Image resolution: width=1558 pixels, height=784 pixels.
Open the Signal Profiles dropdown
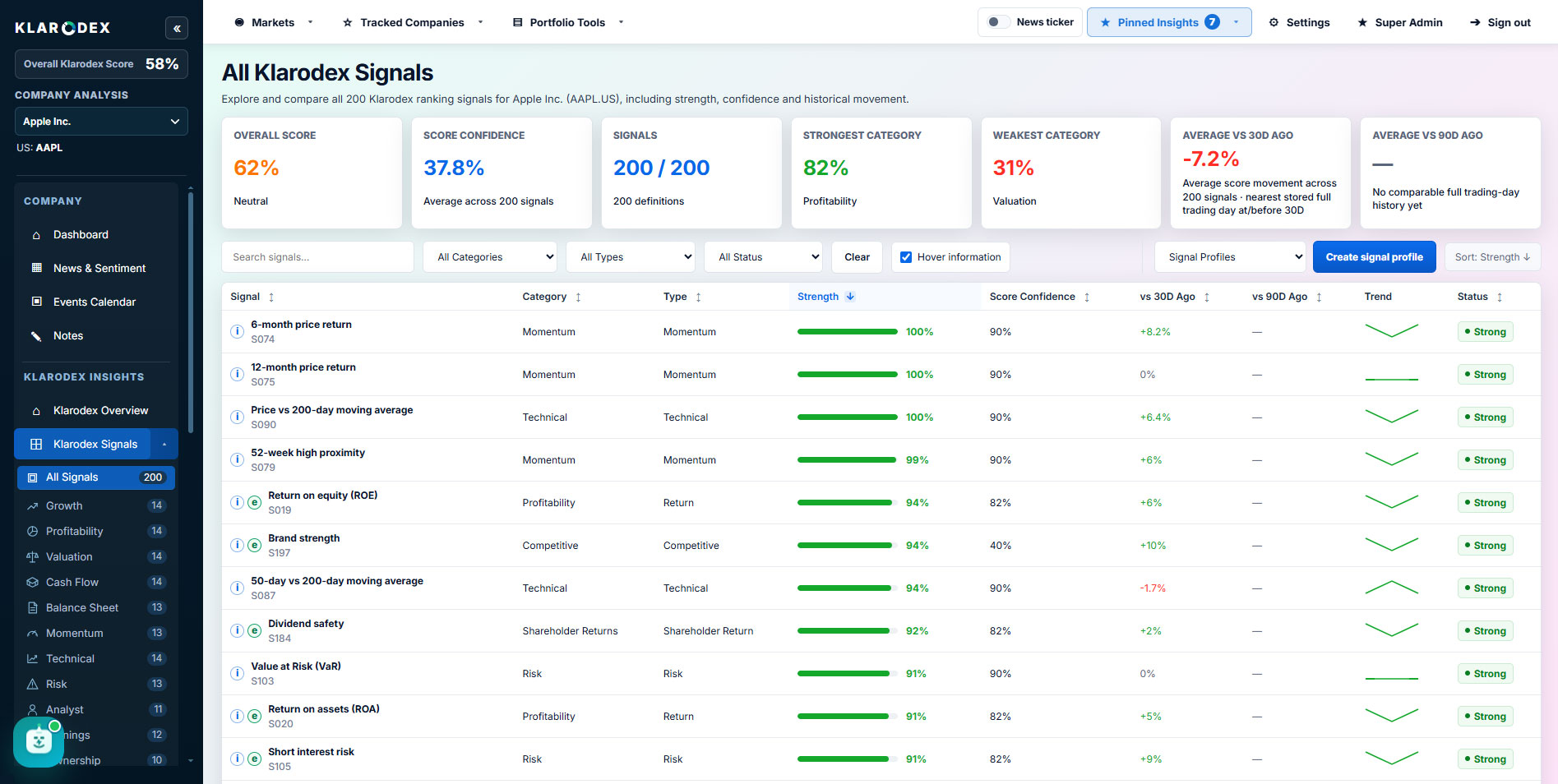(x=1230, y=257)
